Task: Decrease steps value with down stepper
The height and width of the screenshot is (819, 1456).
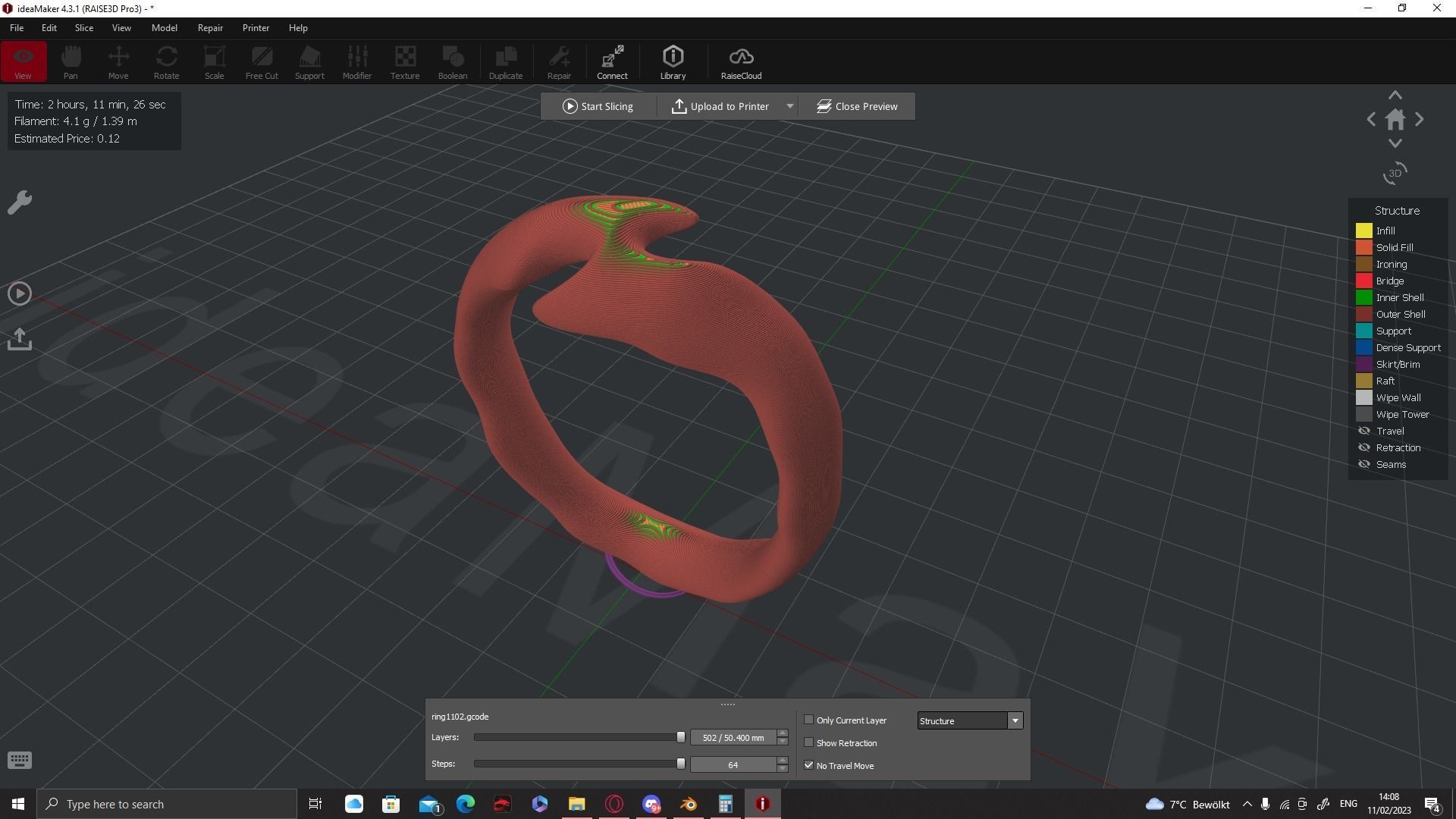Action: tap(783, 769)
